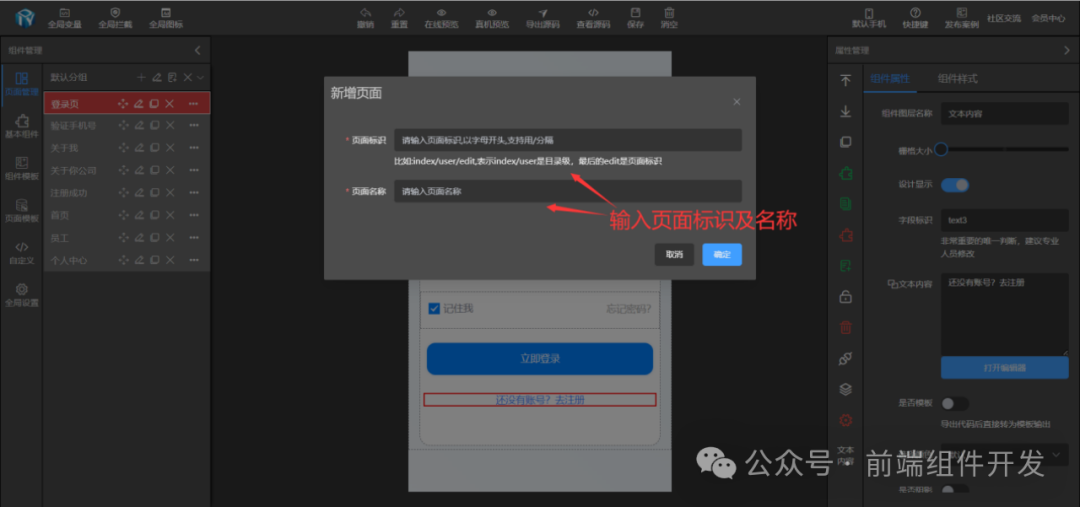Image resolution: width=1080 pixels, height=507 pixels.
Task: Collapse the 组件管理 panel
Action: [198, 50]
